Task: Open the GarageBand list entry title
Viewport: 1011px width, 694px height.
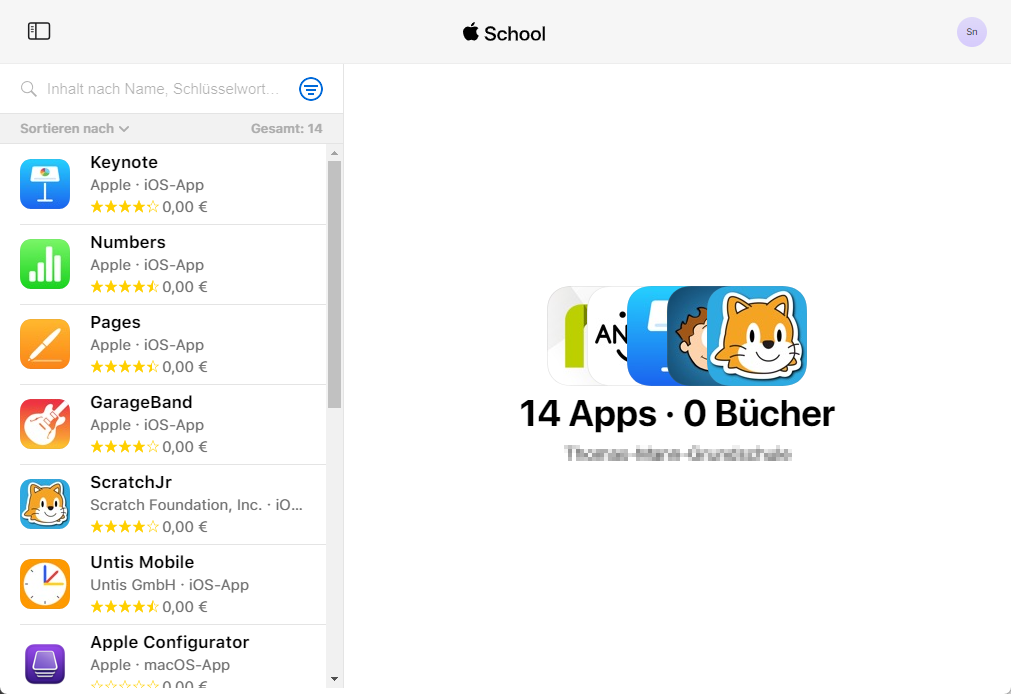Action: tap(141, 402)
